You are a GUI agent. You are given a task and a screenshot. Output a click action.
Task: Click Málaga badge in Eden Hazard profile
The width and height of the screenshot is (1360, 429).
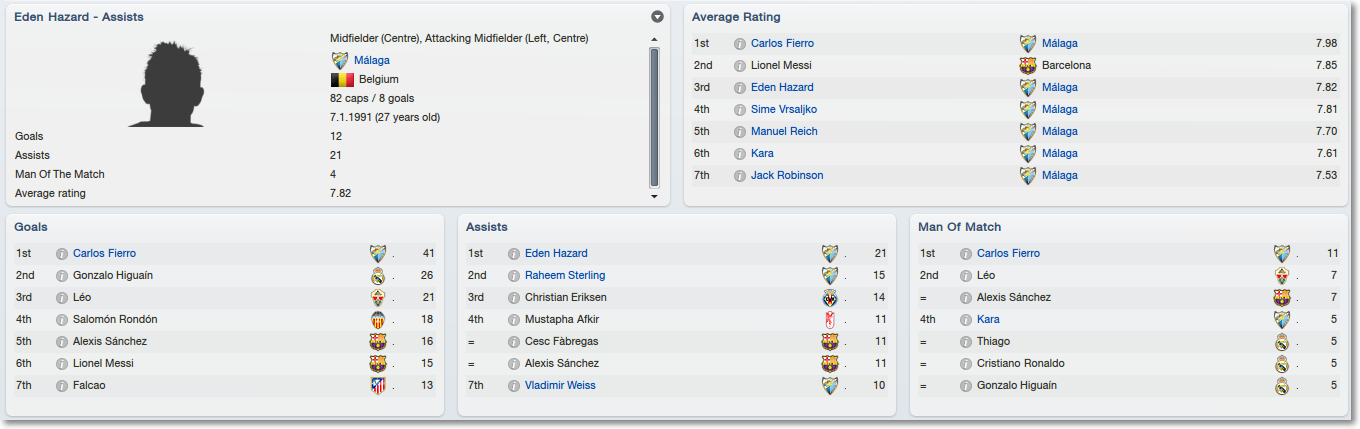click(x=339, y=61)
